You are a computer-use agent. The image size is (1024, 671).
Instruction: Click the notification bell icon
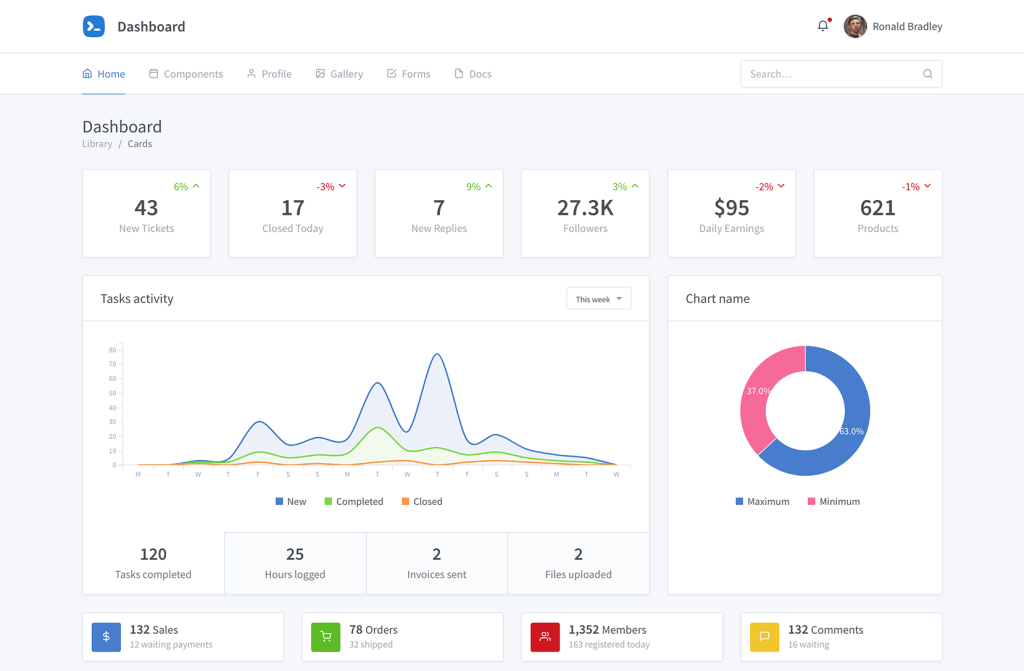pyautogui.click(x=823, y=25)
